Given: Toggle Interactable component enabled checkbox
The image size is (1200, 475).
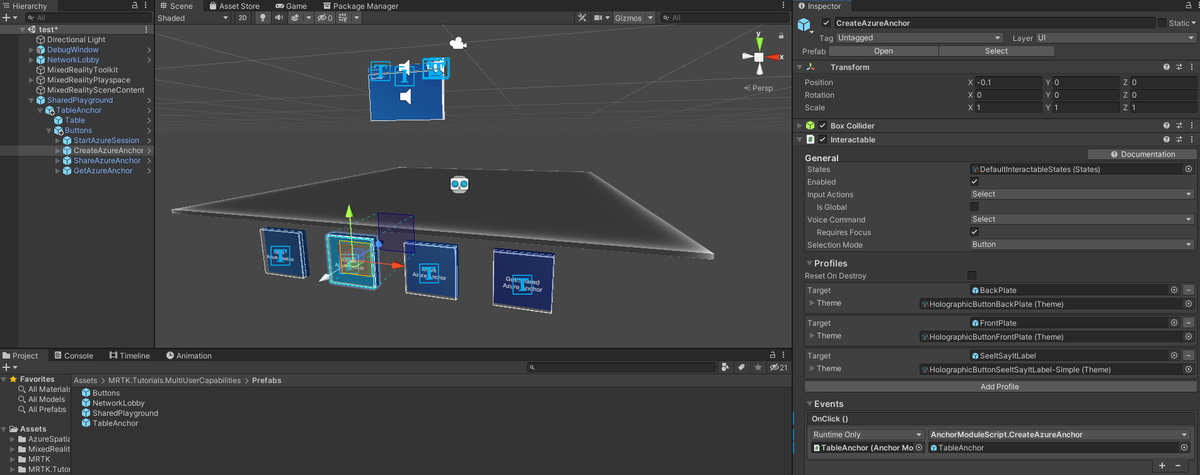Looking at the screenshot, I should [x=823, y=140].
